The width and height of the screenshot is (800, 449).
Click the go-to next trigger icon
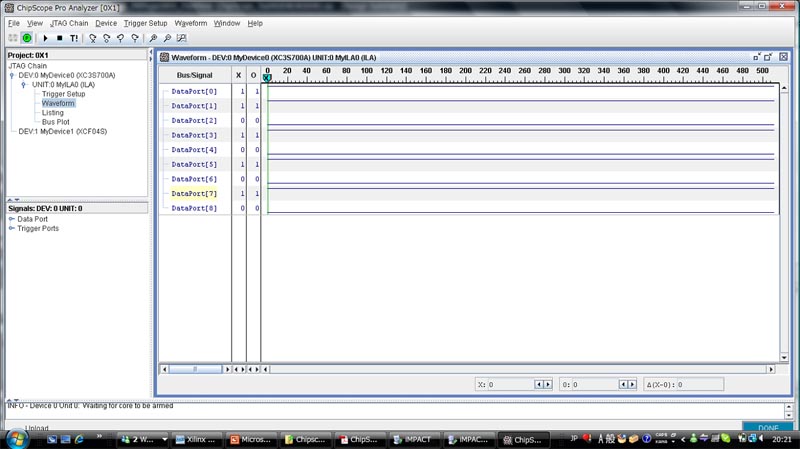point(135,38)
